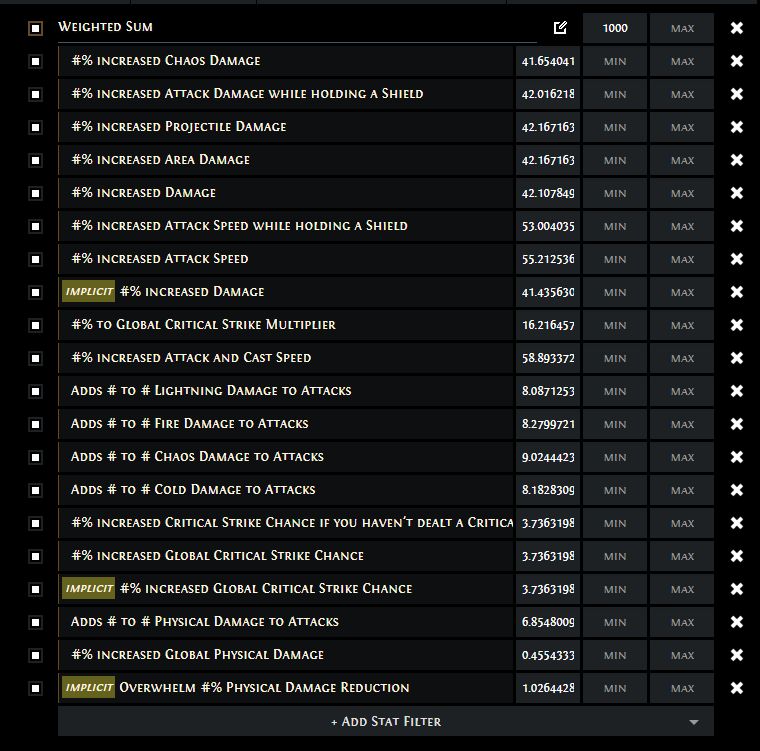Remove the Weighted Sum filter group
Viewport: 760px width, 751px height.
pyautogui.click(x=737, y=28)
